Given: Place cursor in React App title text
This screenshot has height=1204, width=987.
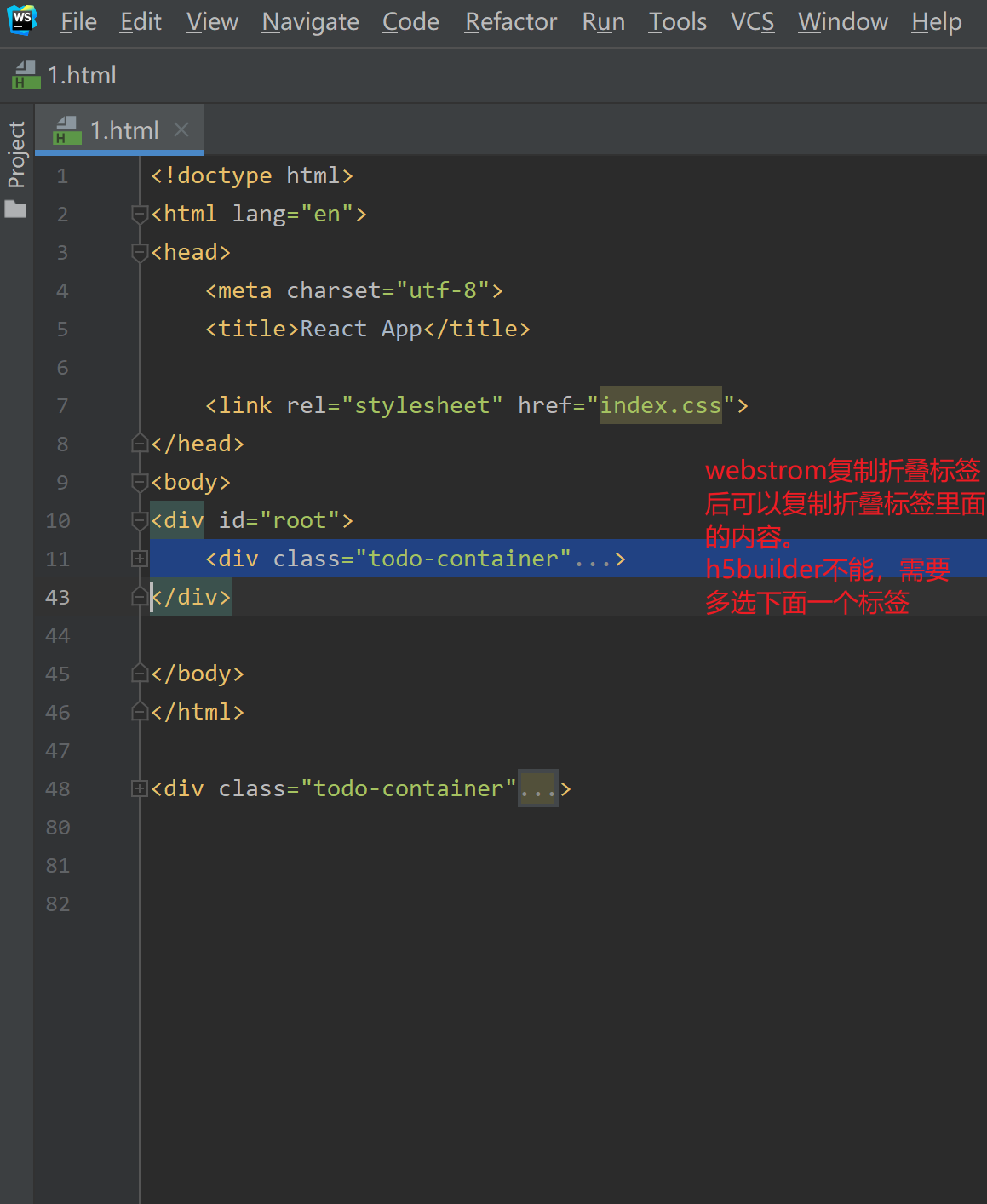Looking at the screenshot, I should [333, 329].
